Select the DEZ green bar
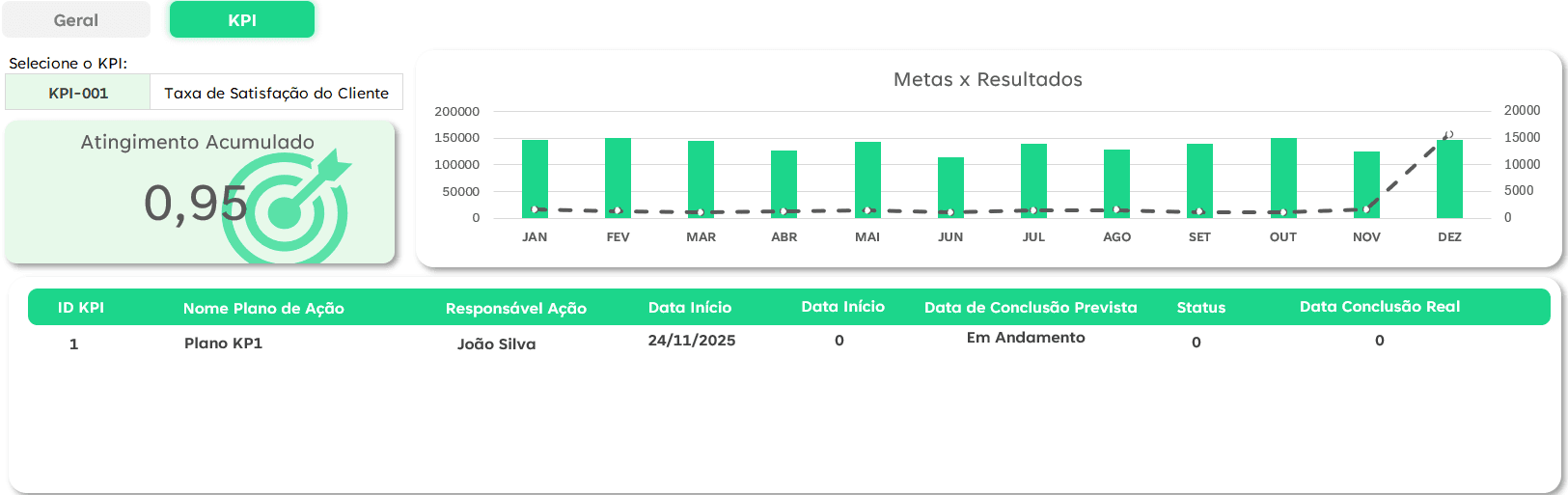The height and width of the screenshot is (495, 1568). [x=1449, y=179]
